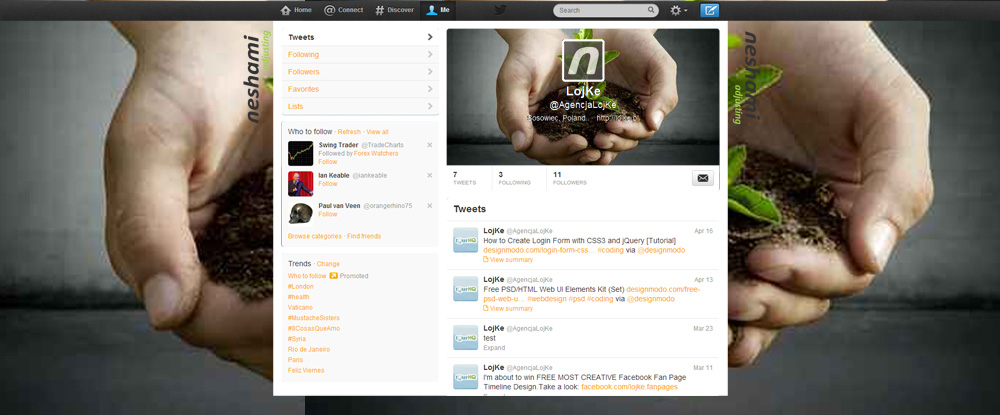This screenshot has width=1000, height=415.
Task: Open the designmodo.com/login-form-css link
Action: coord(539,250)
